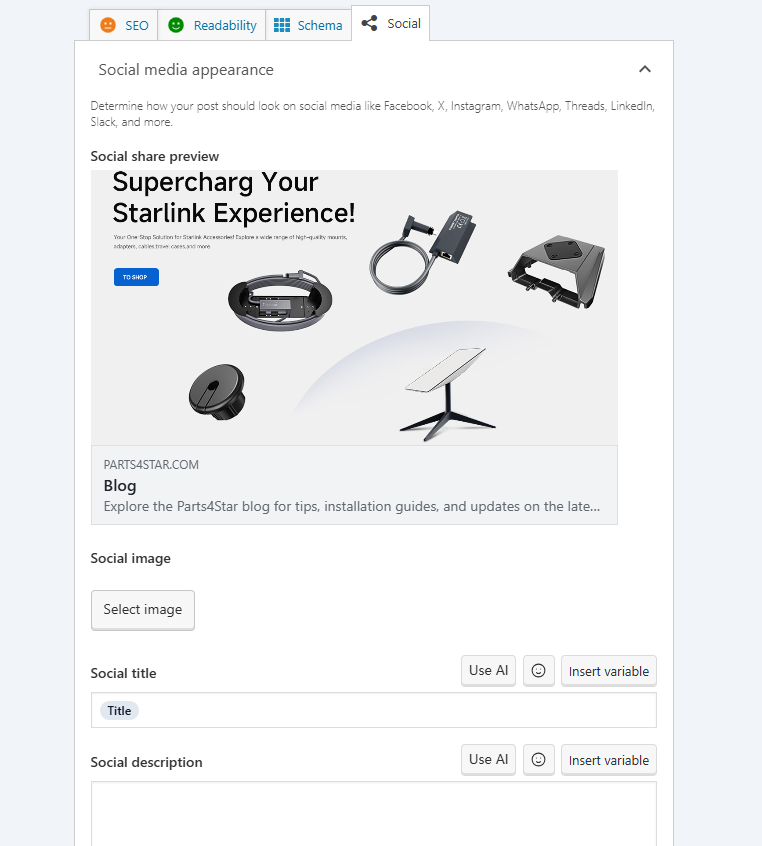Select the Title variable tag

(x=119, y=711)
